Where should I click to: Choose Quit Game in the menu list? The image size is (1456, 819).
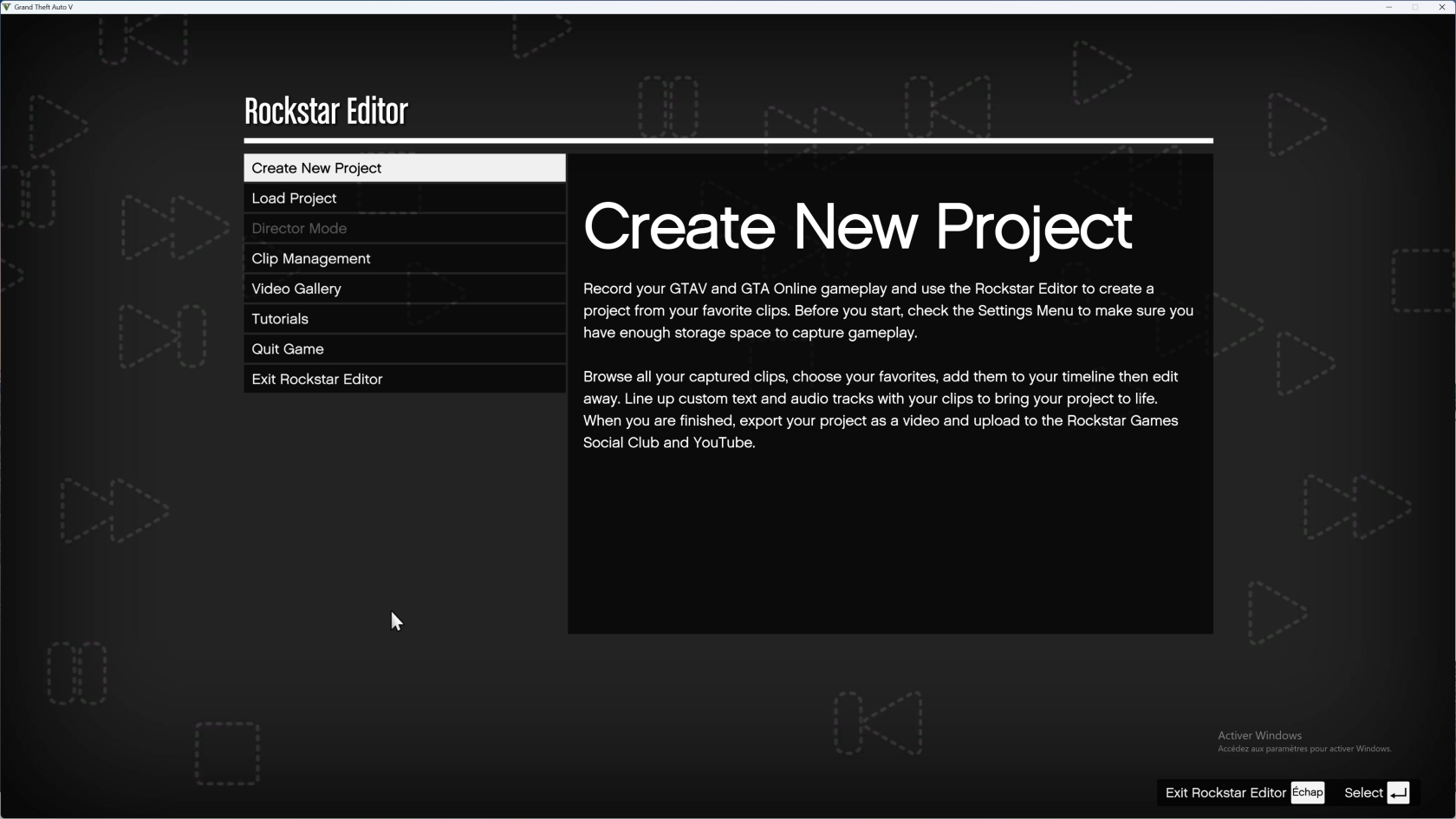[x=404, y=349]
